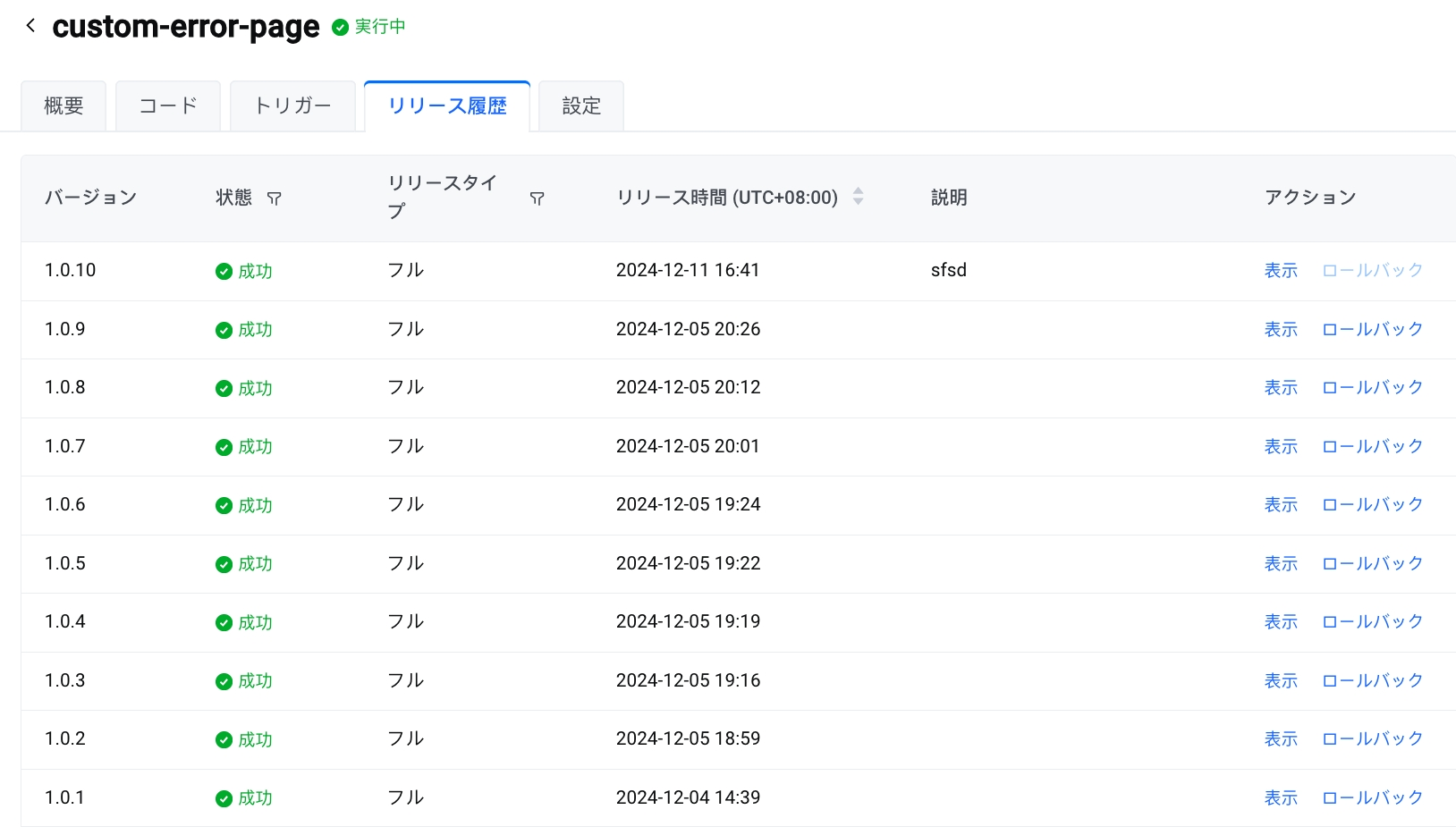The height and width of the screenshot is (835, 1456).
Task: View version 1.0.1 with 表示
Action: point(1281,798)
